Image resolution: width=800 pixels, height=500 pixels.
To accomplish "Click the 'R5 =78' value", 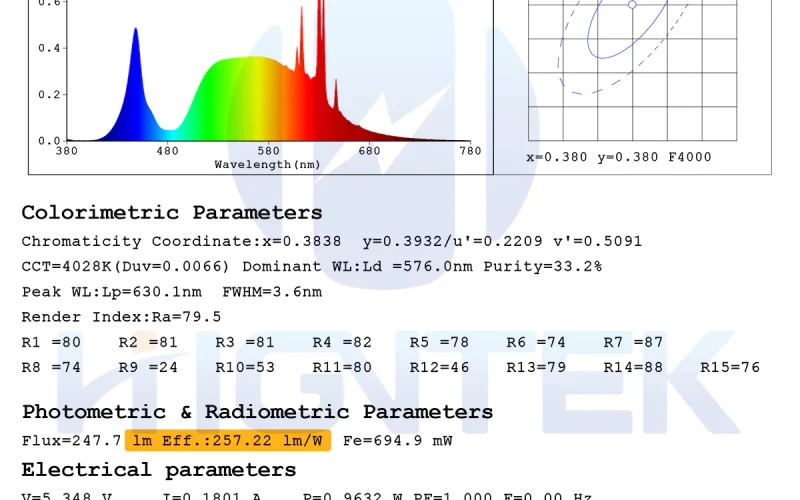I will click(439, 342).
